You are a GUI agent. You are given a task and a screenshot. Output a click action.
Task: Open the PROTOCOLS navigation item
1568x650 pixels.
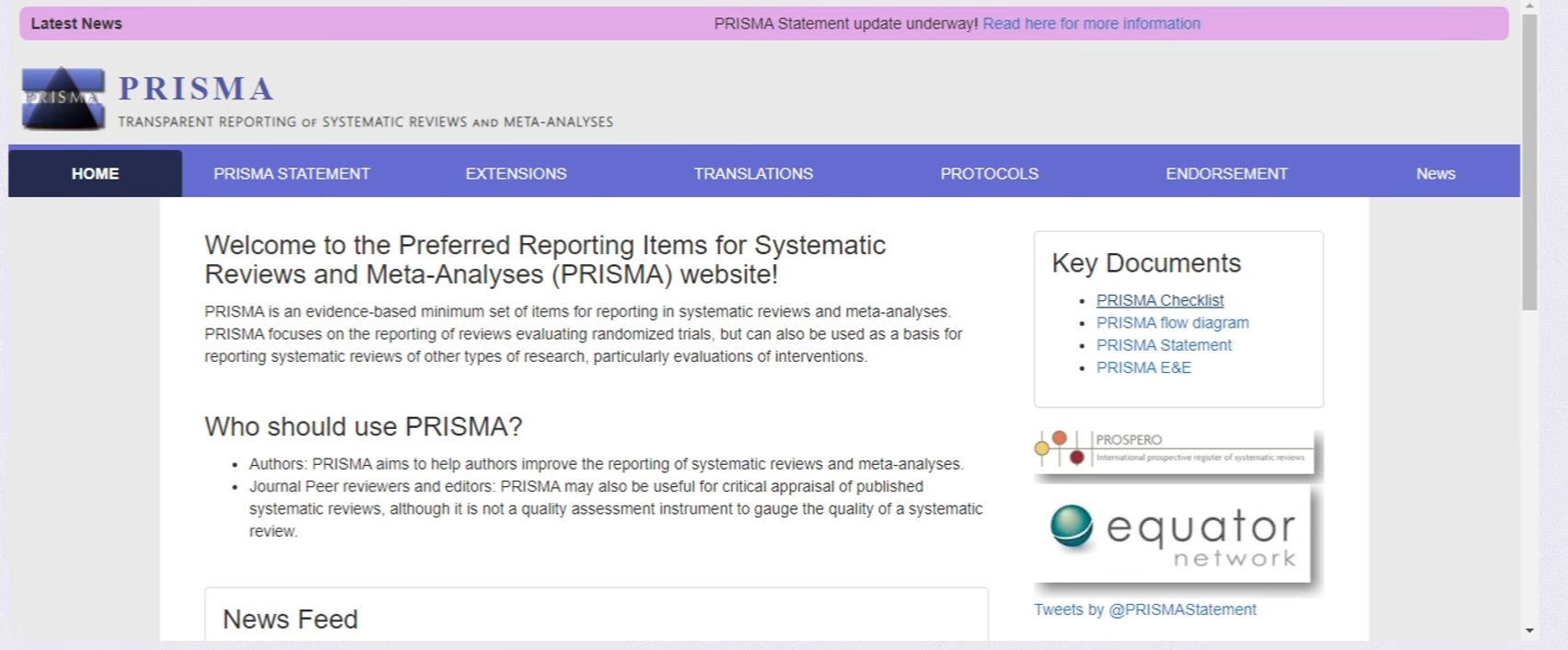coord(989,173)
